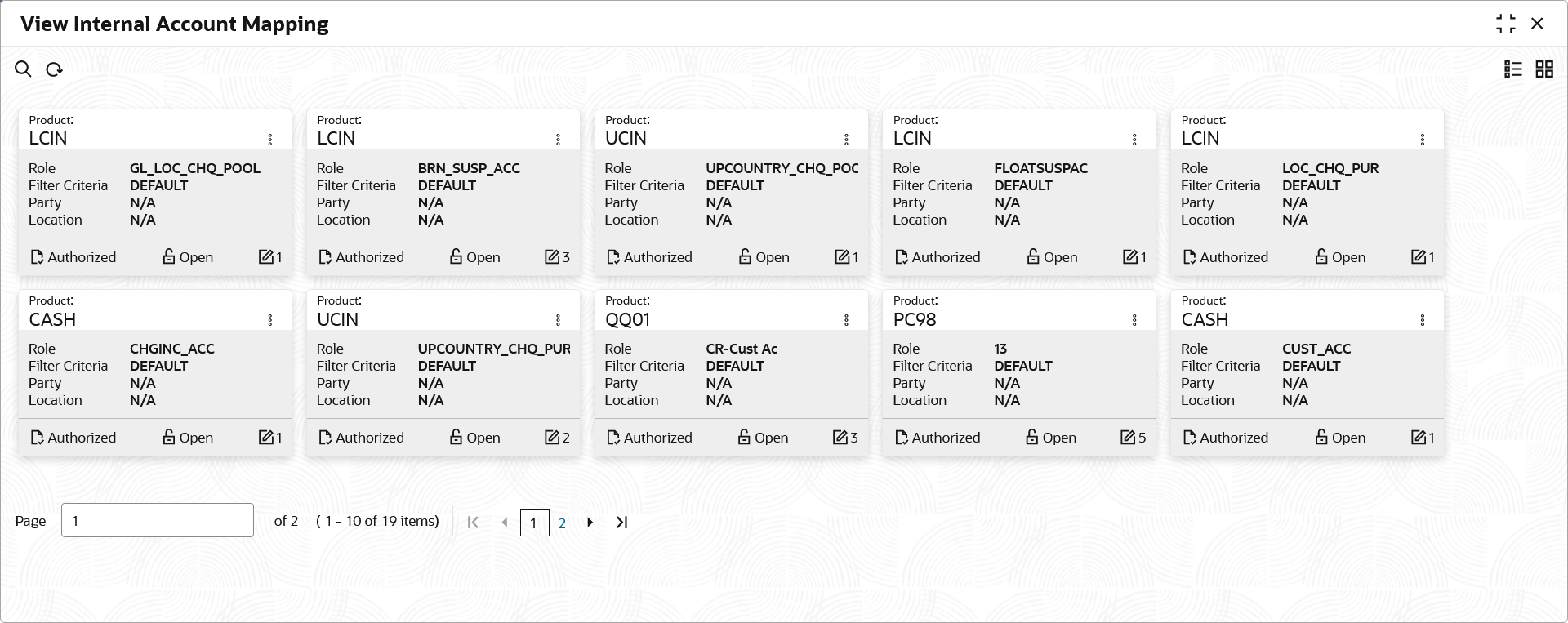Click Open lock icon on LOC_CHQ_PUR card

click(x=1321, y=257)
